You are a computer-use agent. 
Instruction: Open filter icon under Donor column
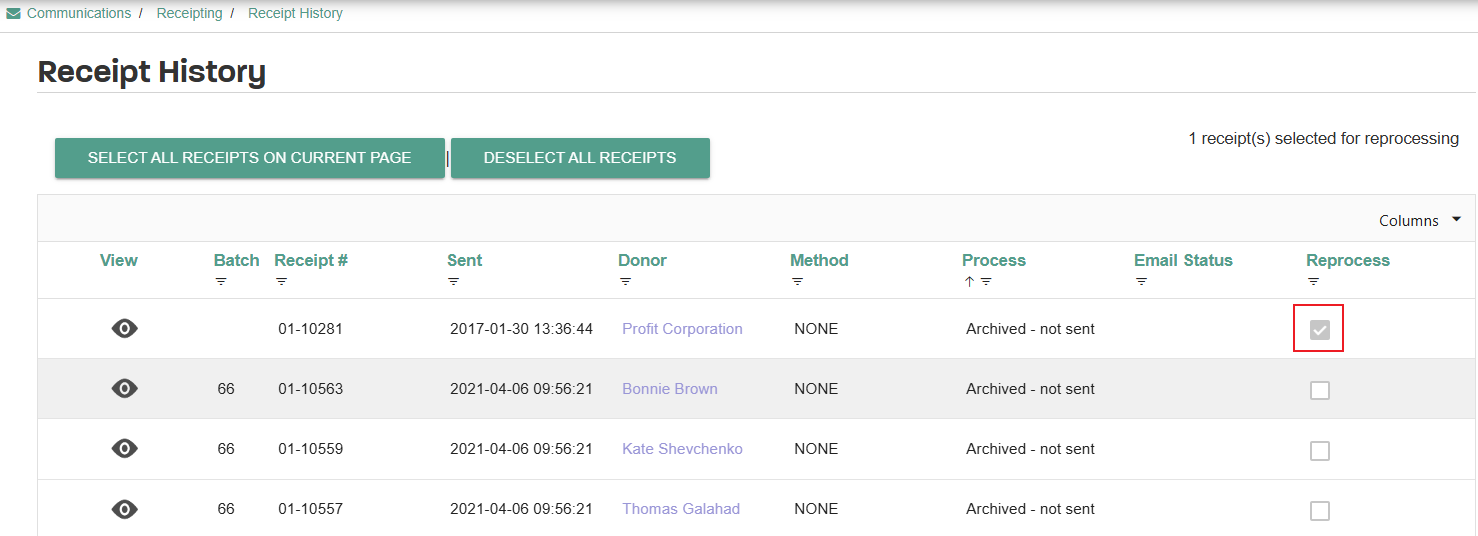pyautogui.click(x=625, y=282)
